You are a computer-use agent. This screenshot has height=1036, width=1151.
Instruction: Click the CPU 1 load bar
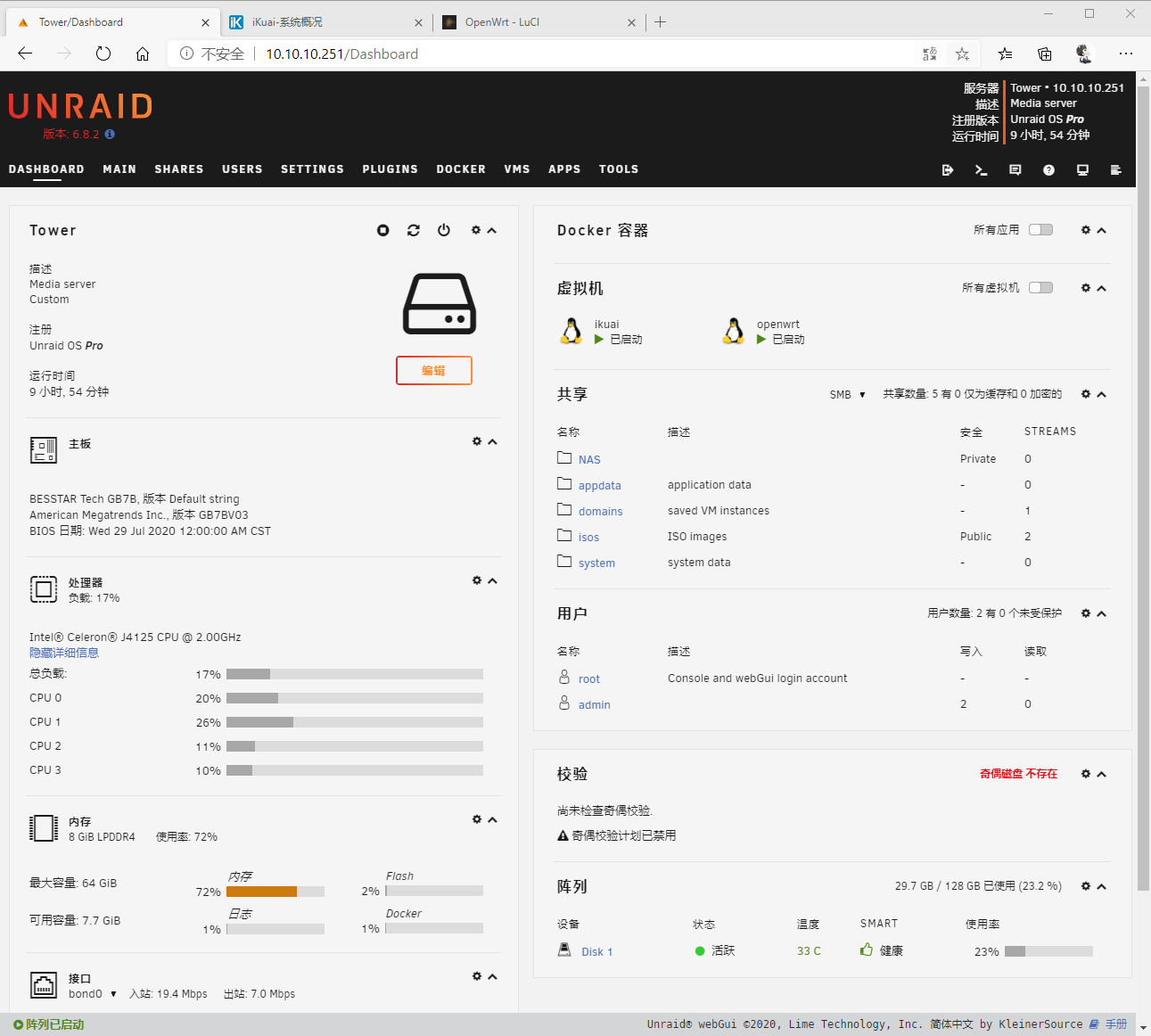point(355,722)
